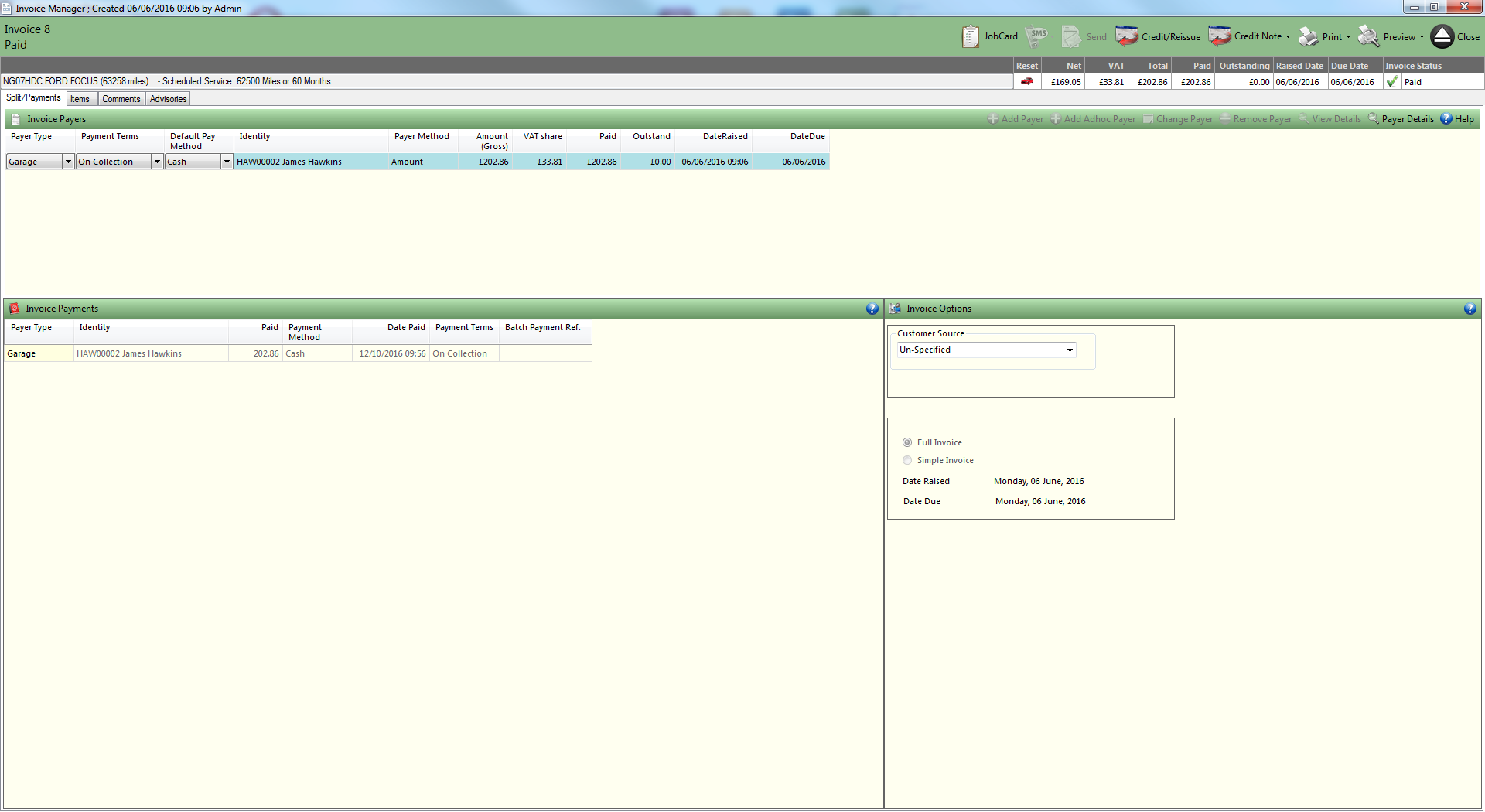Click the Invoice Payments red icon
The image size is (1485, 812).
point(14,309)
